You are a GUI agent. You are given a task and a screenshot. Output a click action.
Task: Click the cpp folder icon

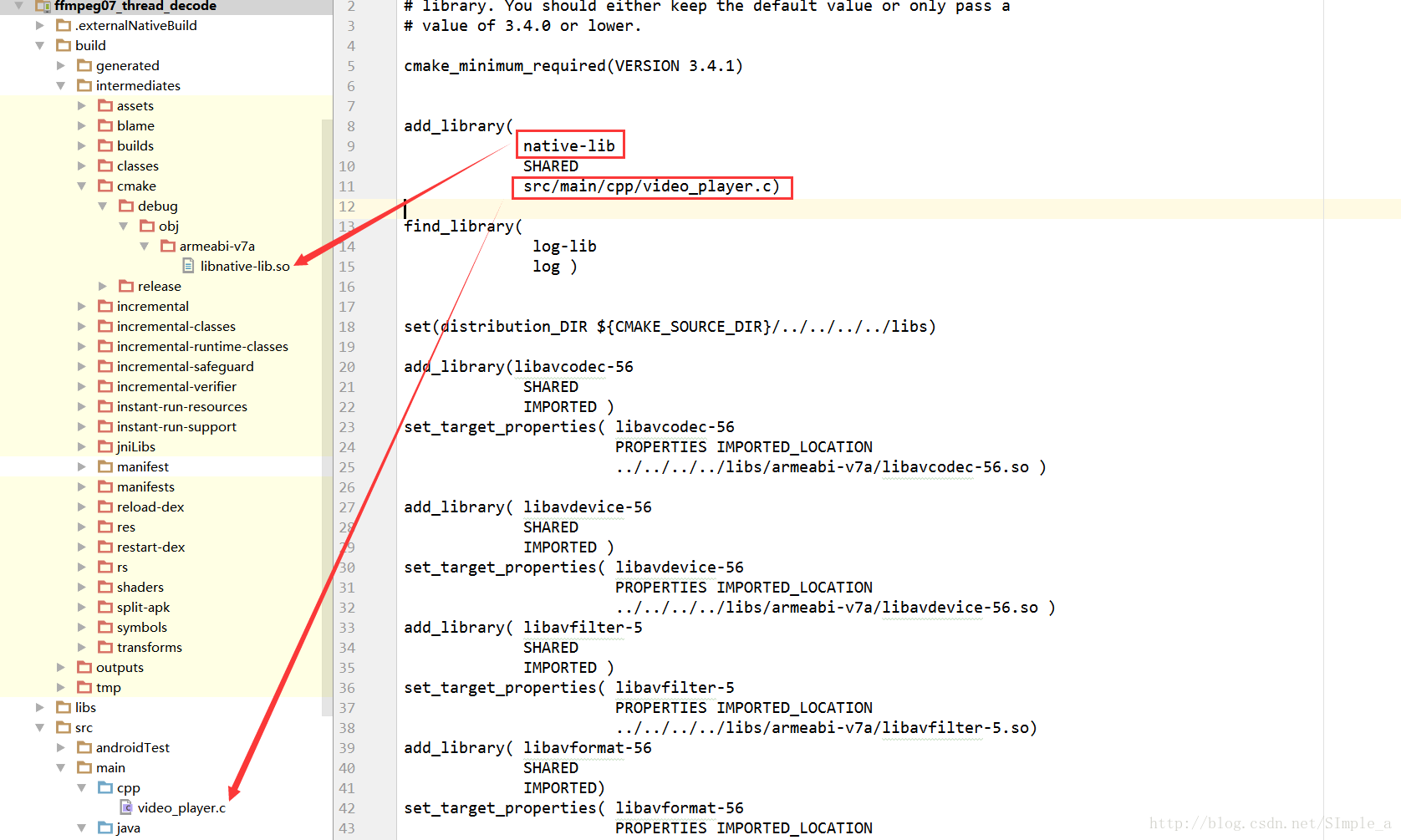coord(105,787)
